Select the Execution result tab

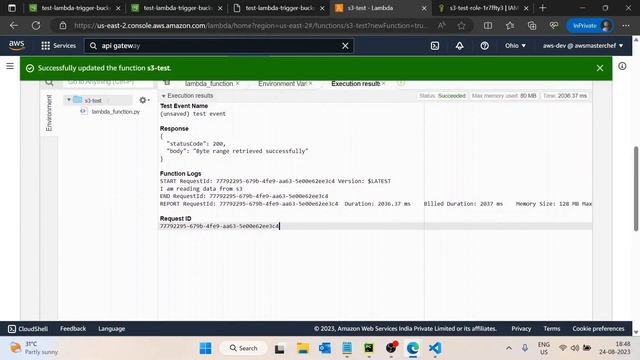[x=356, y=84]
